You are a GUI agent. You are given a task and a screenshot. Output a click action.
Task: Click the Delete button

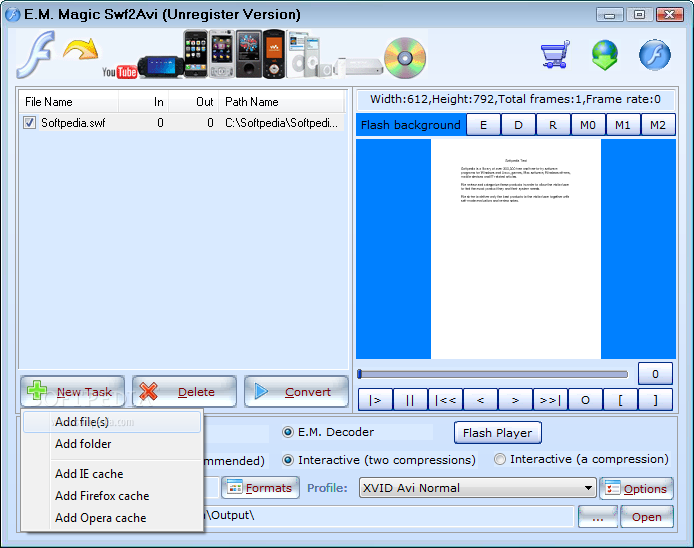pyautogui.click(x=185, y=392)
